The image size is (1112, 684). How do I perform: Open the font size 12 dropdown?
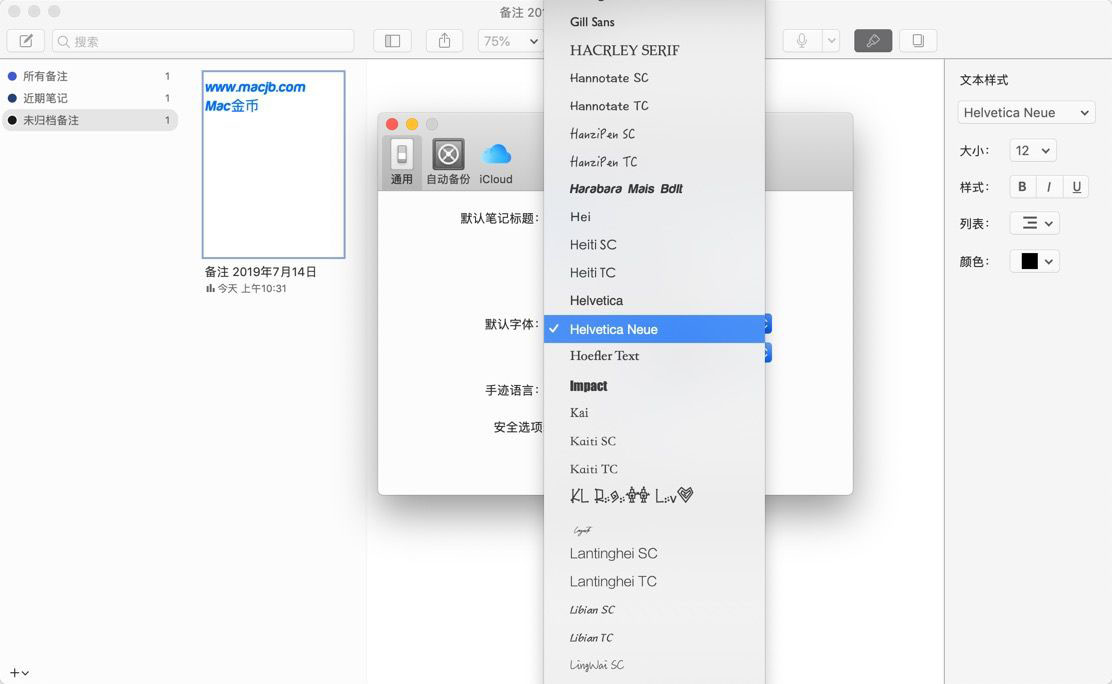[x=1033, y=150]
